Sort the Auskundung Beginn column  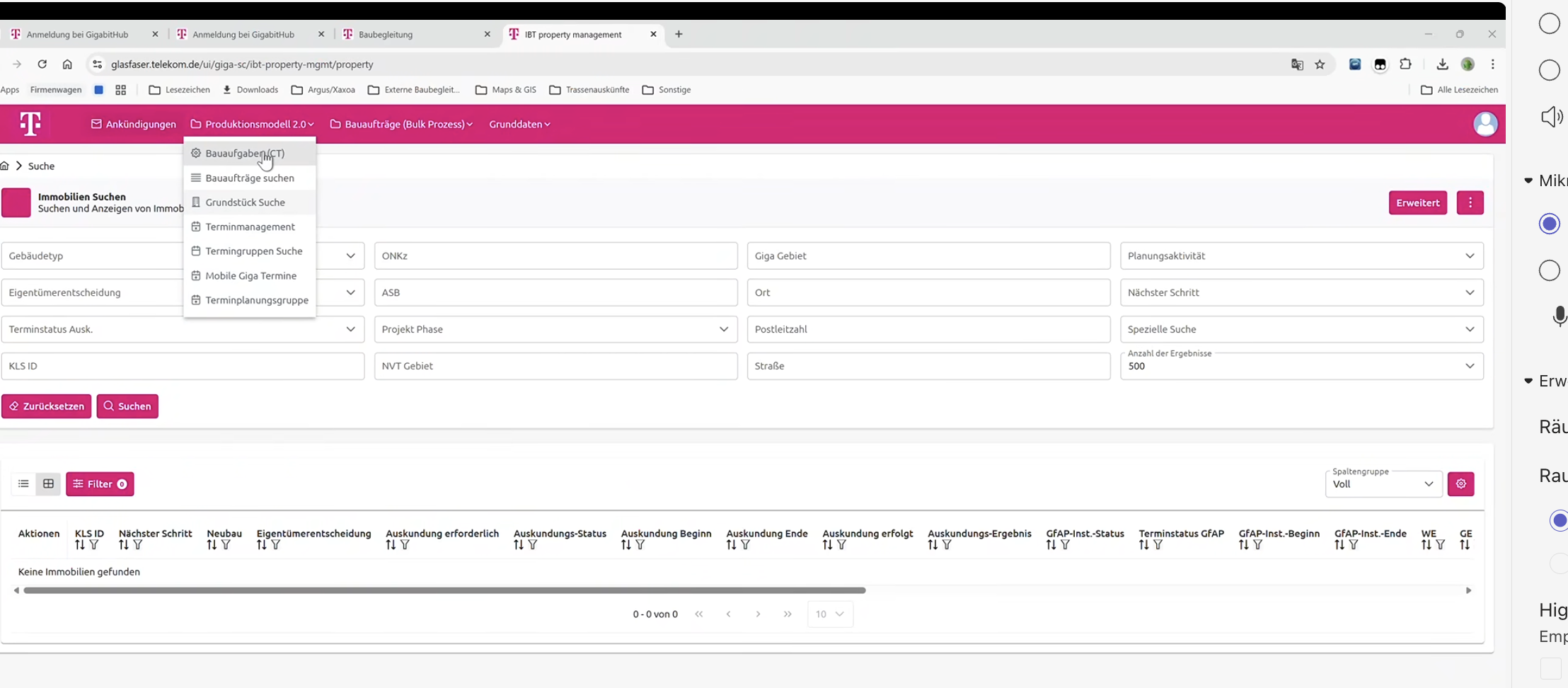626,545
